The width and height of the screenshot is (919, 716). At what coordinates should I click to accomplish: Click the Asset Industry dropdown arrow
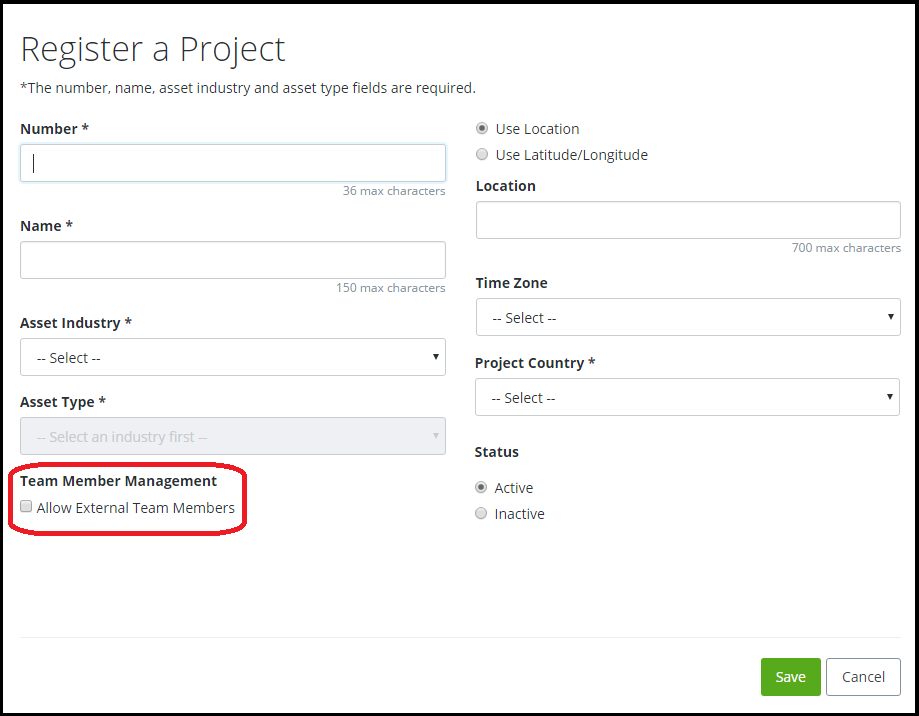tap(435, 357)
